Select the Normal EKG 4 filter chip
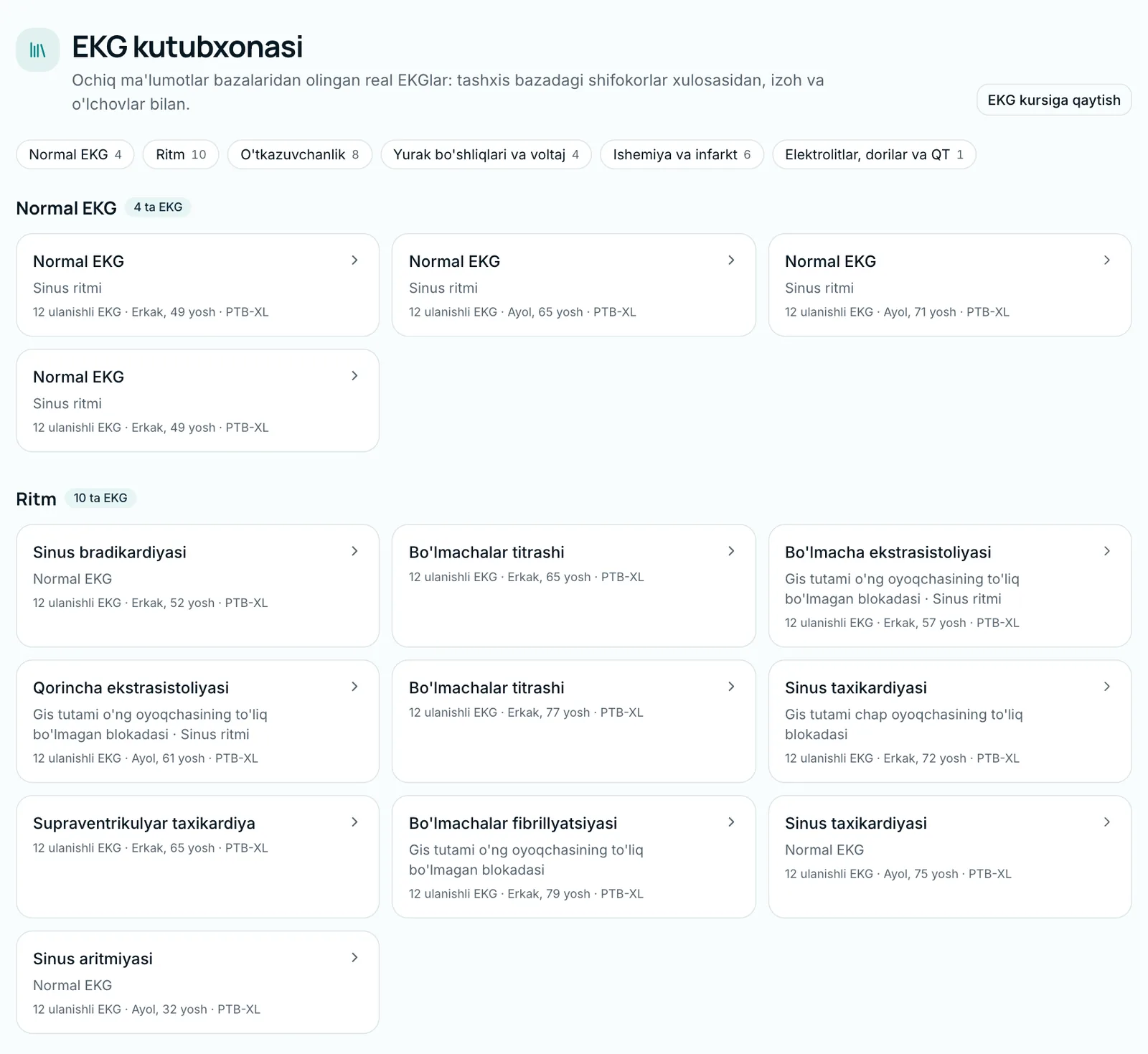 (75, 154)
